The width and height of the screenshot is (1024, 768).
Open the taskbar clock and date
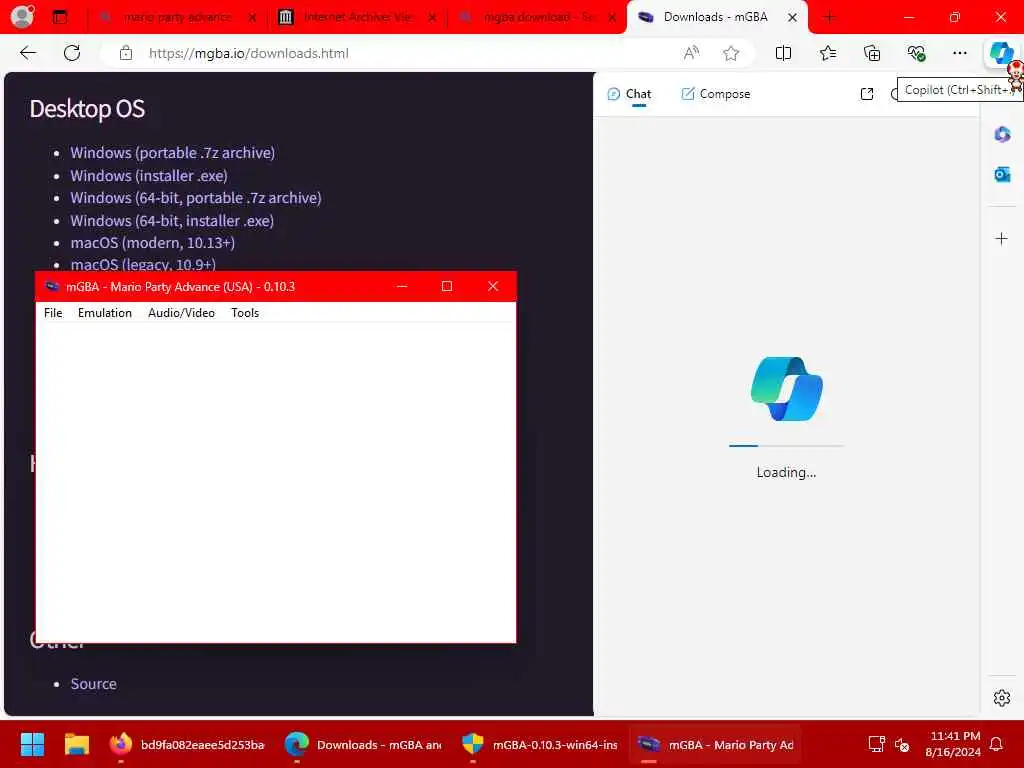pos(953,744)
